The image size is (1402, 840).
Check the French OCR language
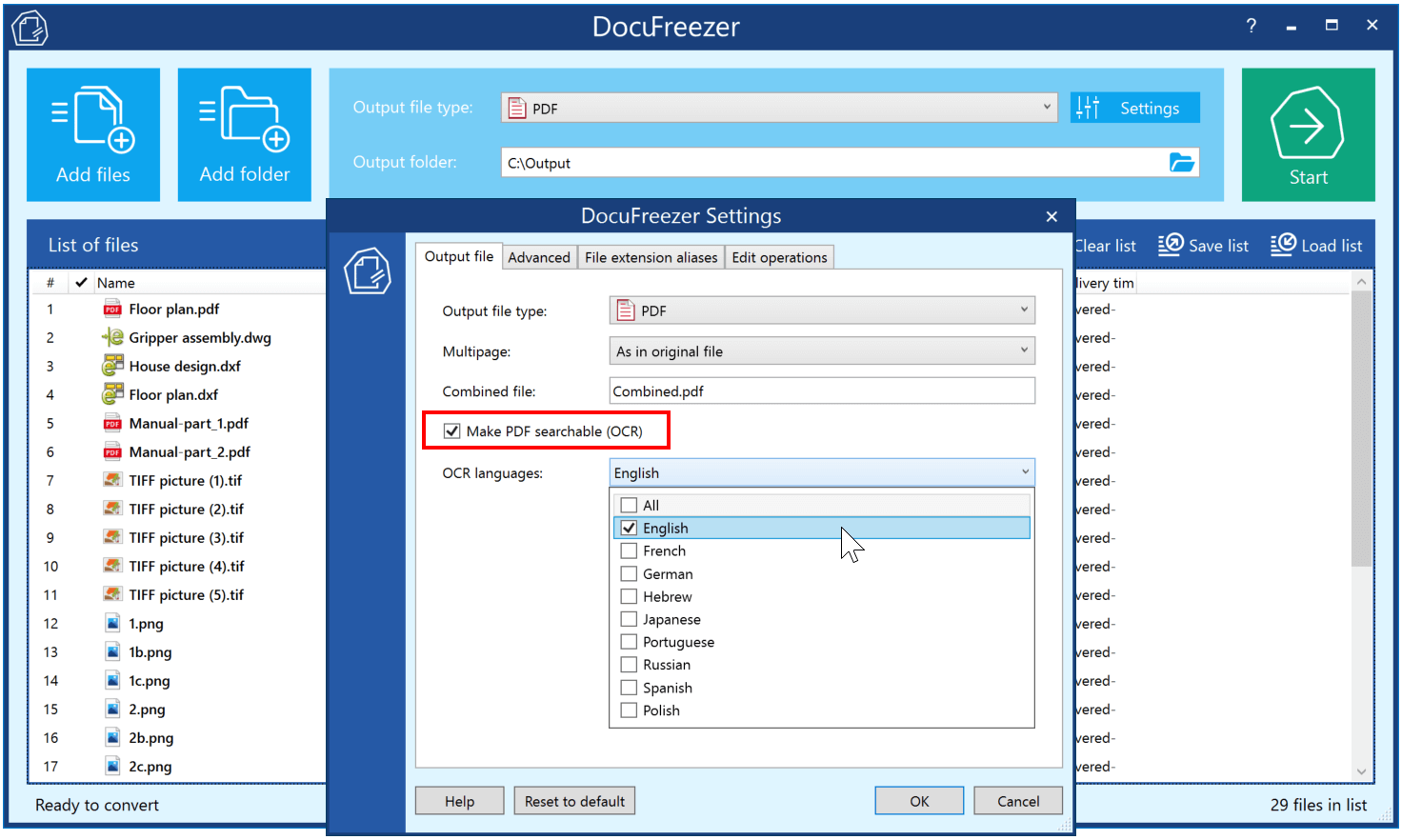[629, 550]
